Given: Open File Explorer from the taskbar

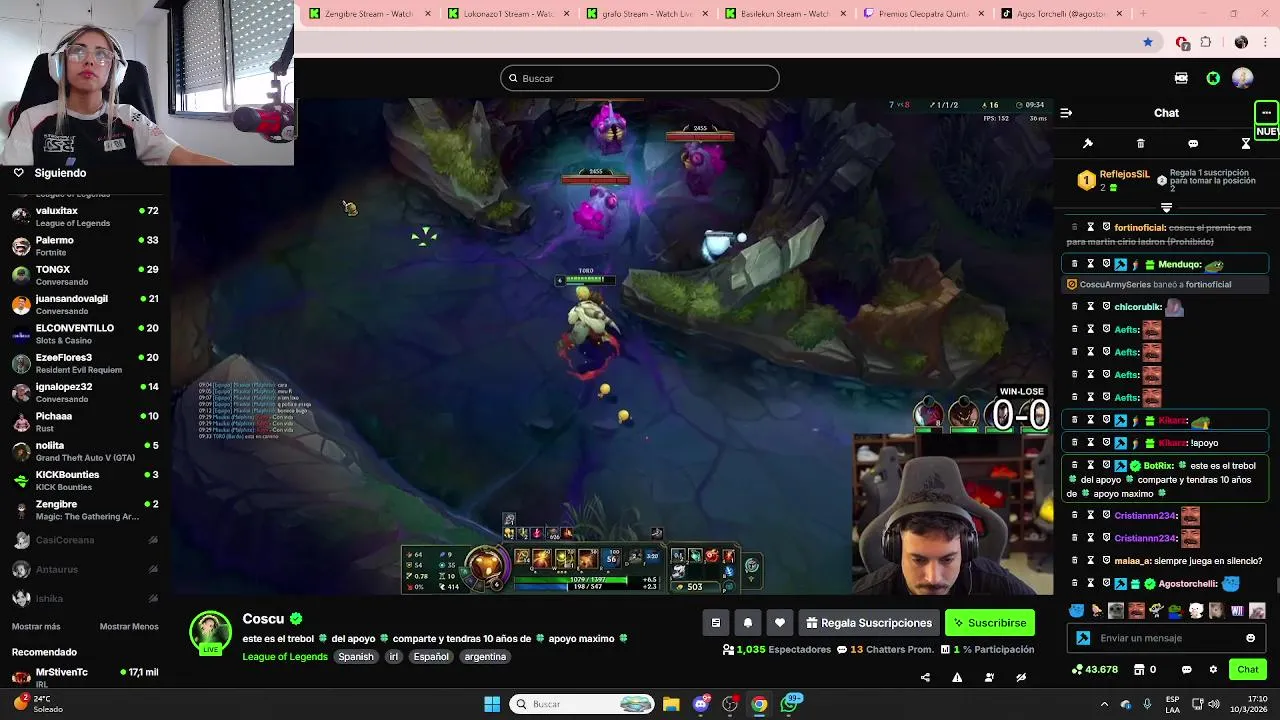Looking at the screenshot, I should (x=671, y=704).
